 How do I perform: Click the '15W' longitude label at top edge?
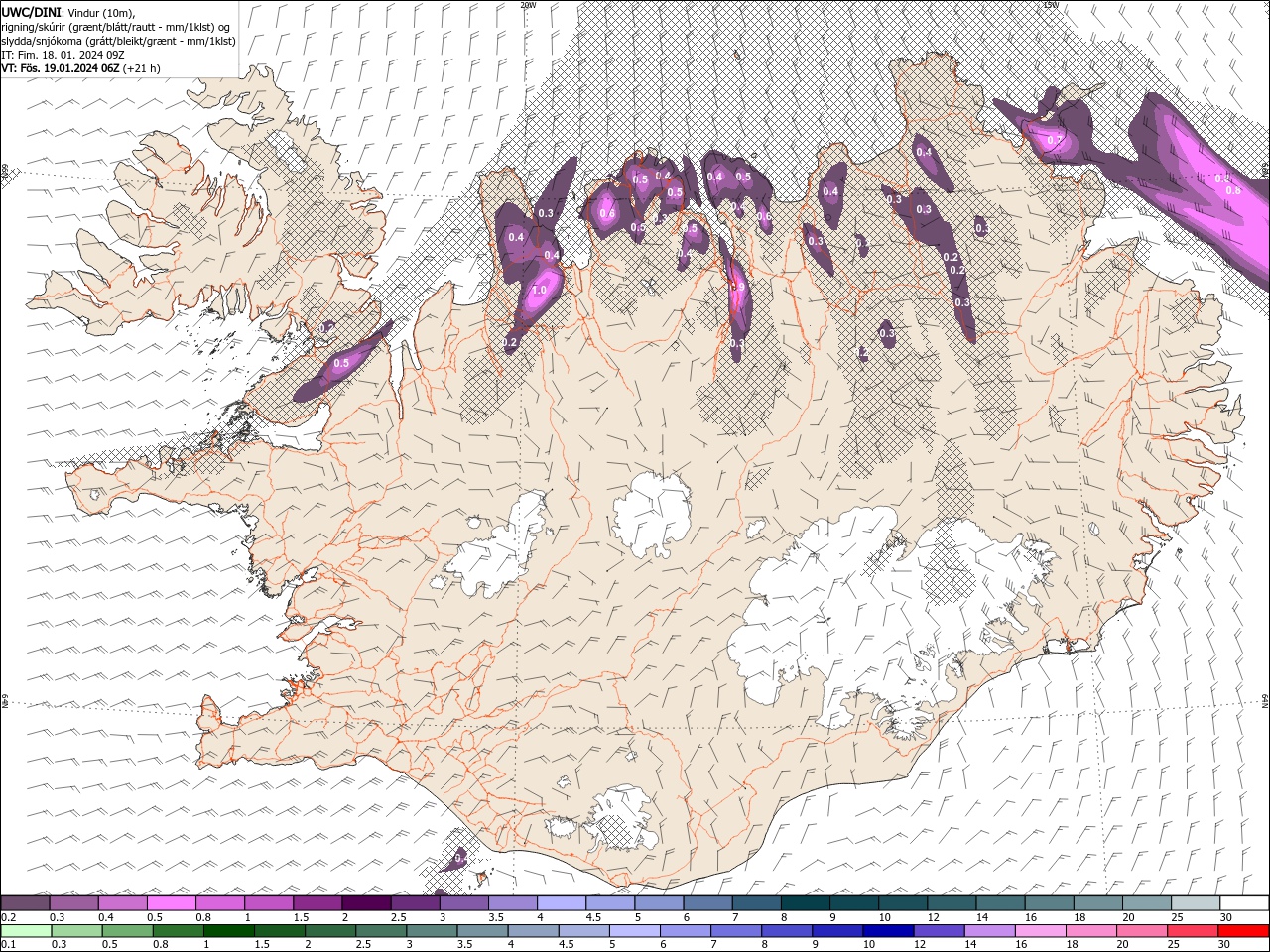(x=1050, y=5)
